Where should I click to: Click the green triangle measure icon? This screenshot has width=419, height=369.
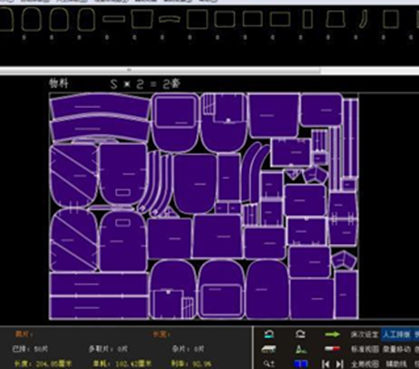pos(301,349)
